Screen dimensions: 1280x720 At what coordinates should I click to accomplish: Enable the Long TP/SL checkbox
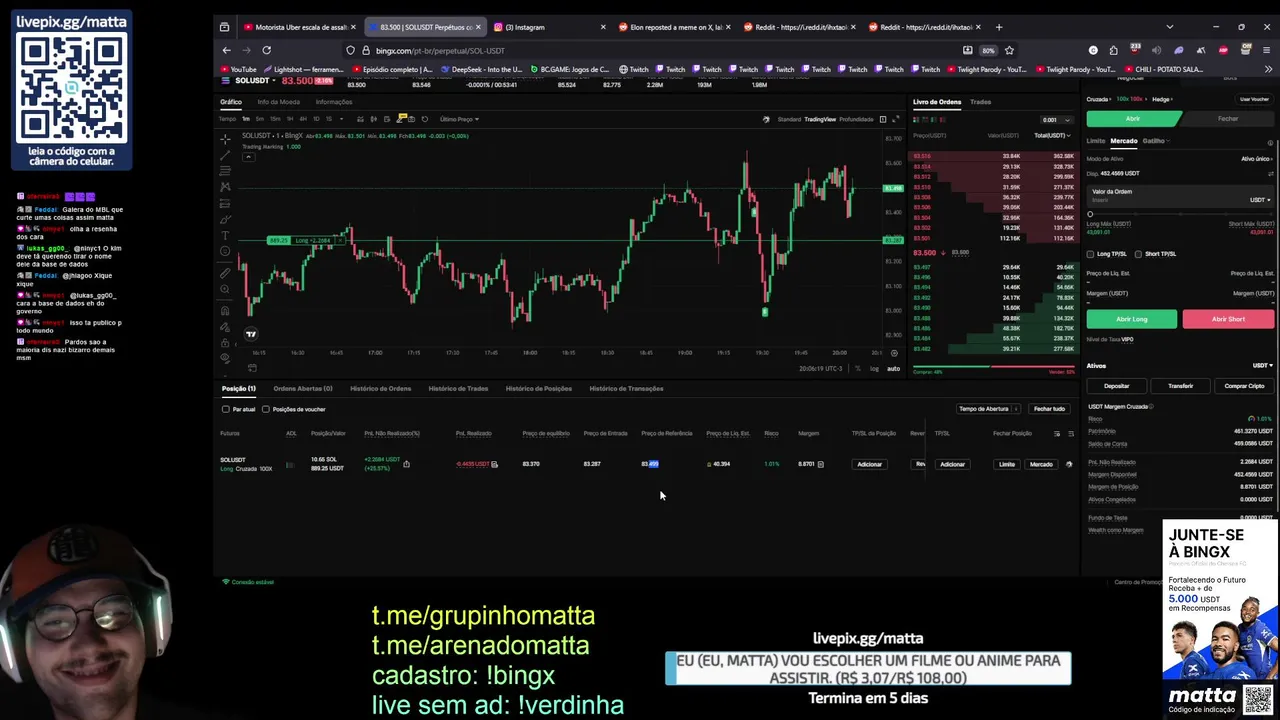tap(1090, 254)
